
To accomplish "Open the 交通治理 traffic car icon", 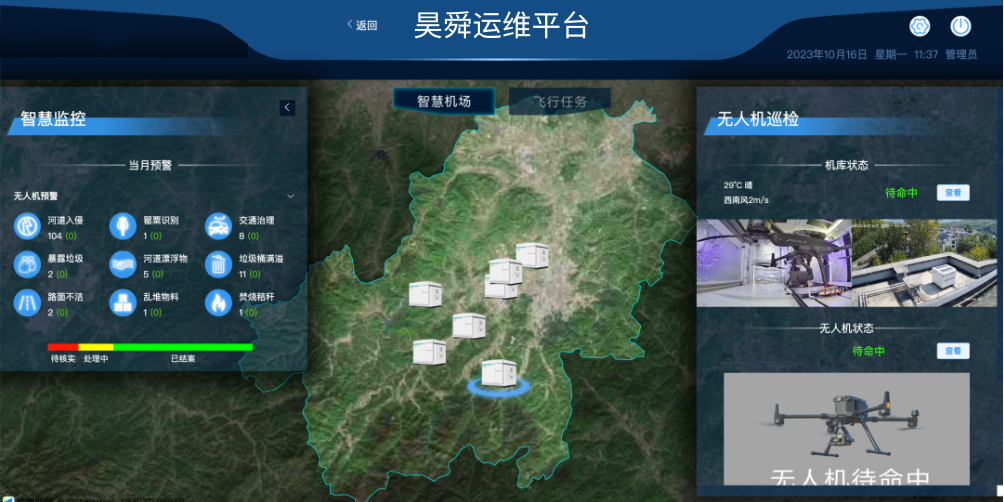I will [x=218, y=226].
